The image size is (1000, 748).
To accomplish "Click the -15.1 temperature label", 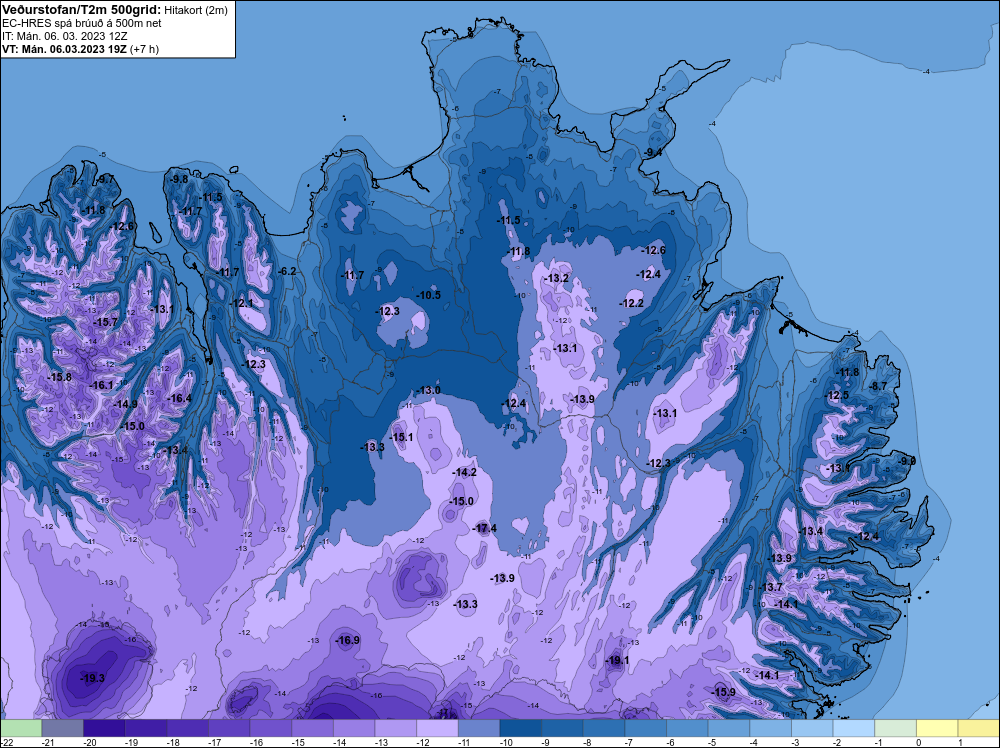I will (401, 437).
